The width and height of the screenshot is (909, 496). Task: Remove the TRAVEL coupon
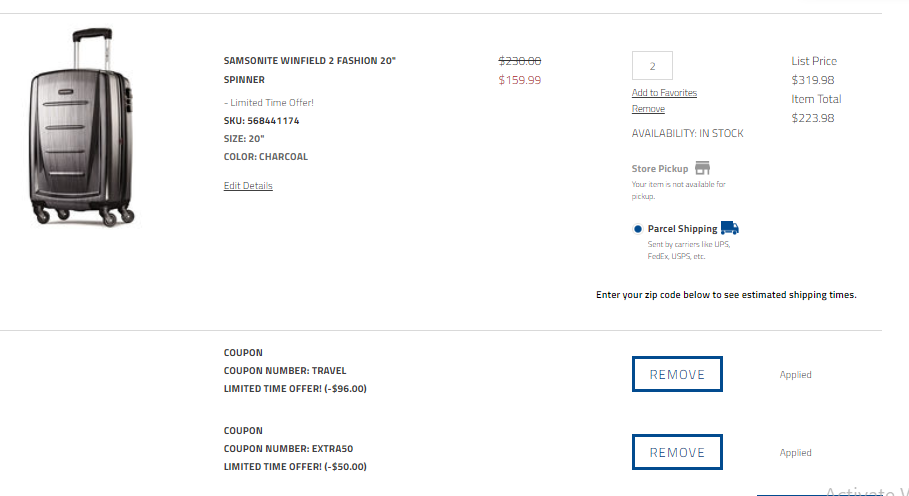tap(677, 374)
